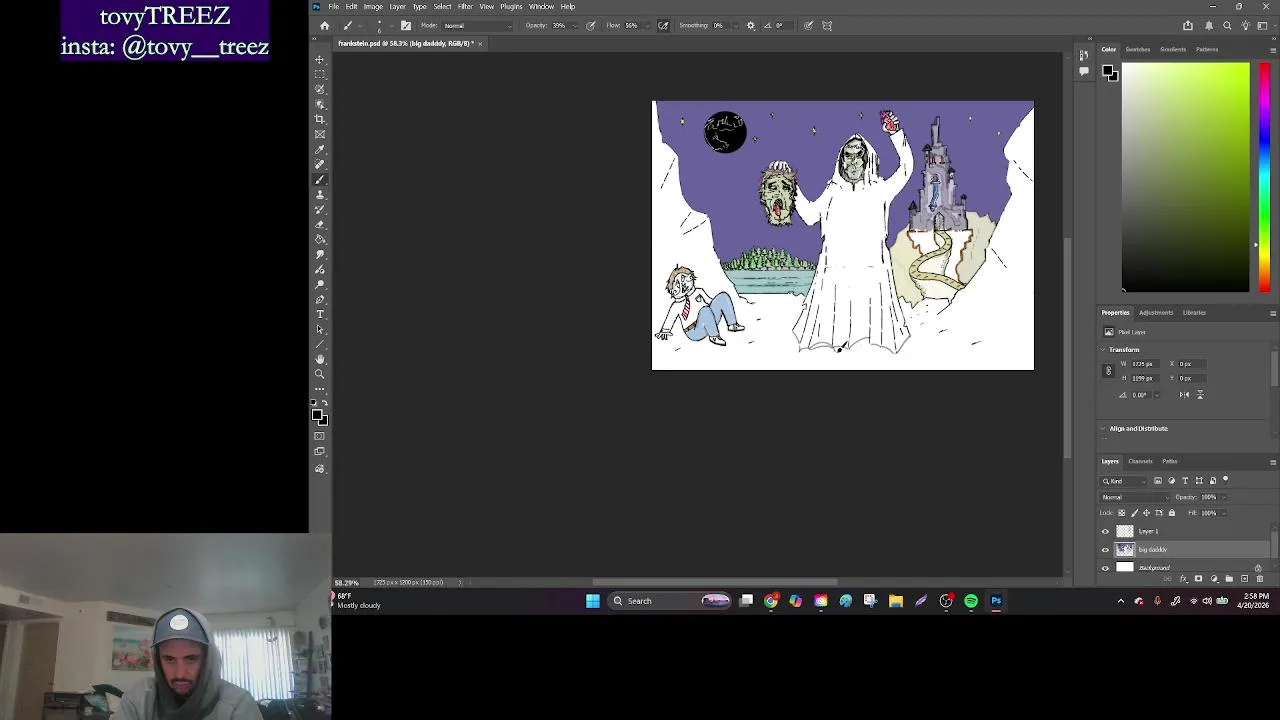Collapse the Transform section
Viewport: 1280px width, 720px height.
point(1104,350)
